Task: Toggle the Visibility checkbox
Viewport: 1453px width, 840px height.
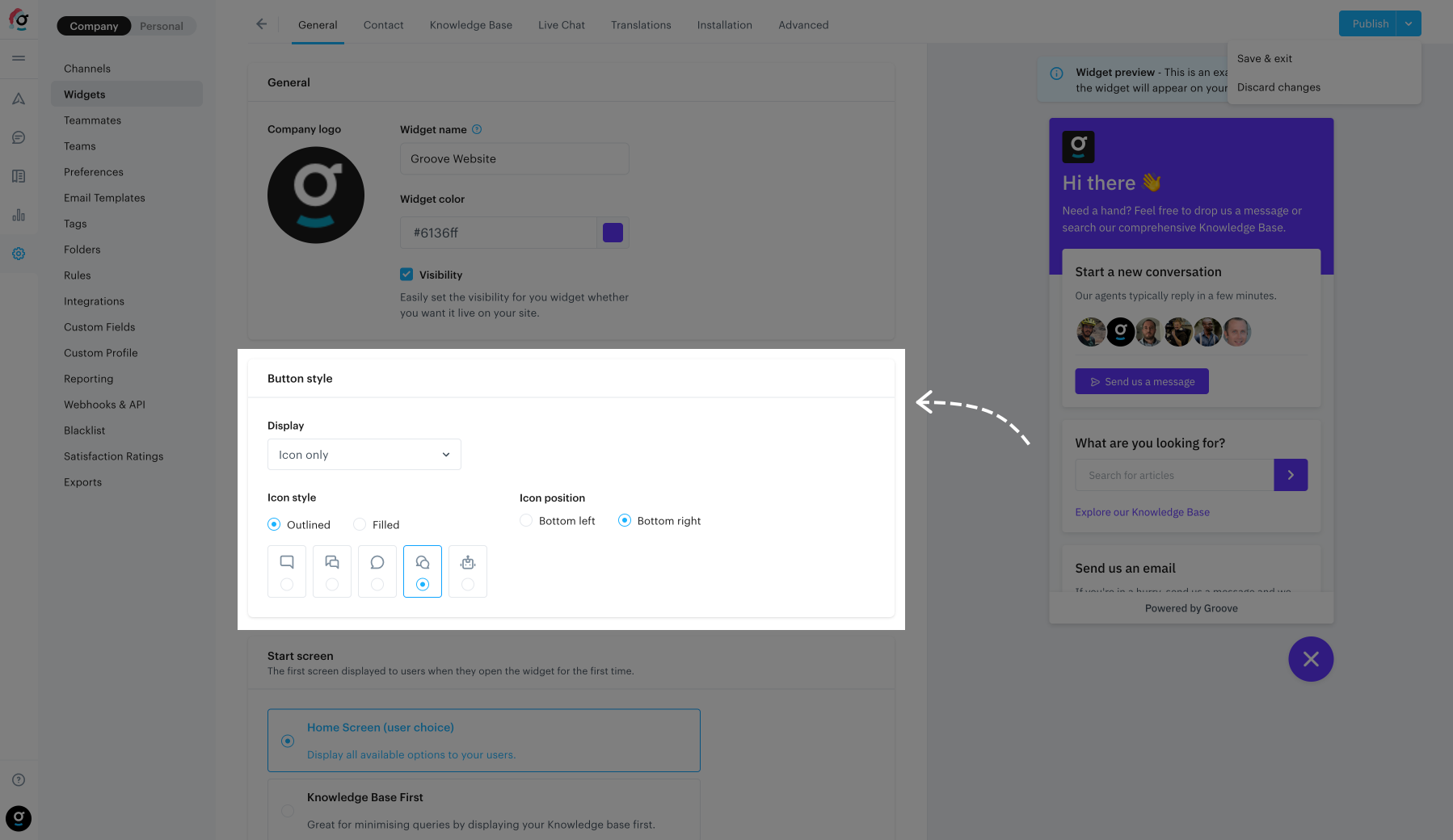Action: 406,275
